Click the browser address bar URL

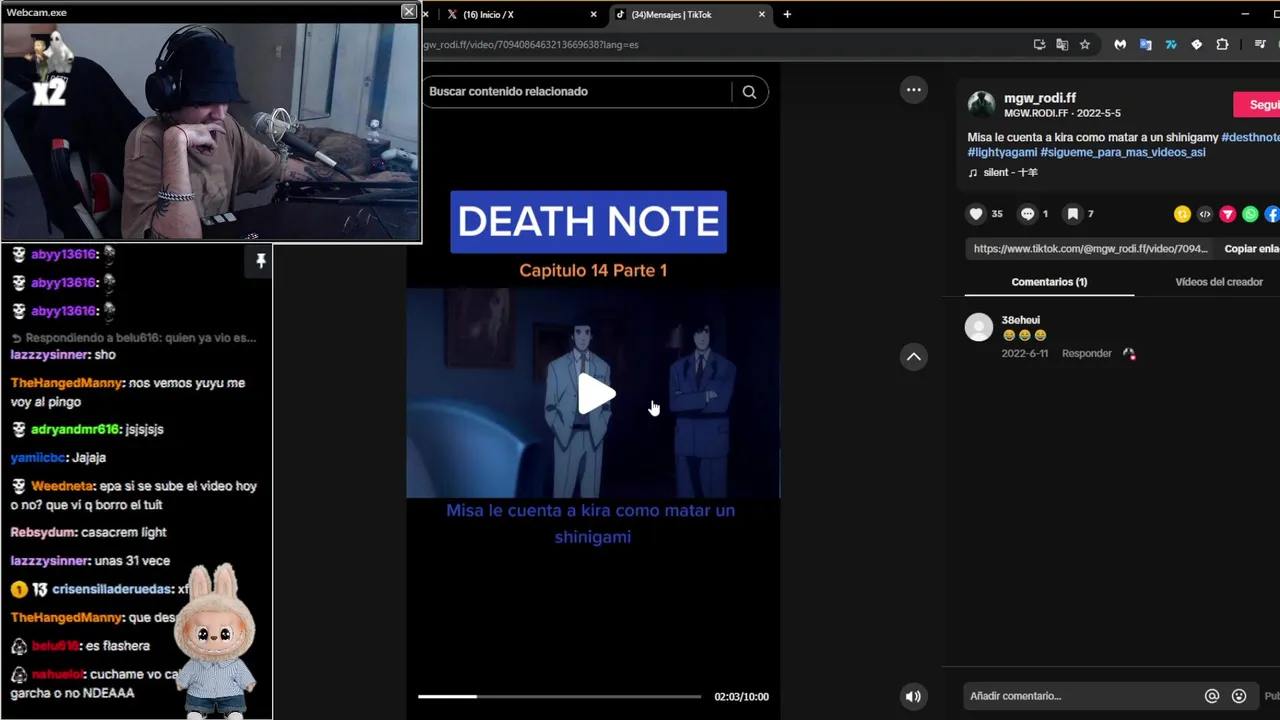(x=530, y=45)
